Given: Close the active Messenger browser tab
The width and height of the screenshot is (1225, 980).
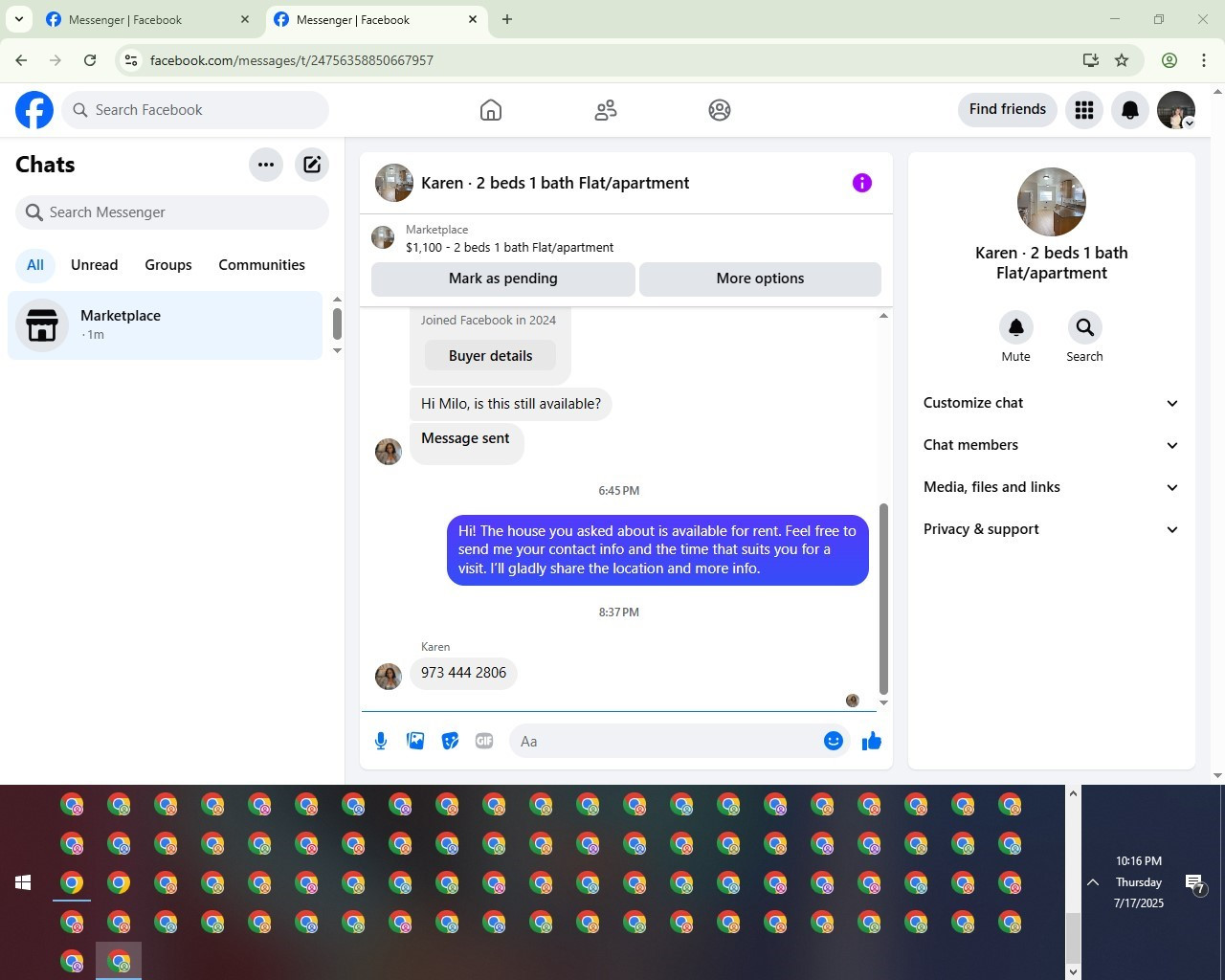Looking at the screenshot, I should tap(473, 19).
